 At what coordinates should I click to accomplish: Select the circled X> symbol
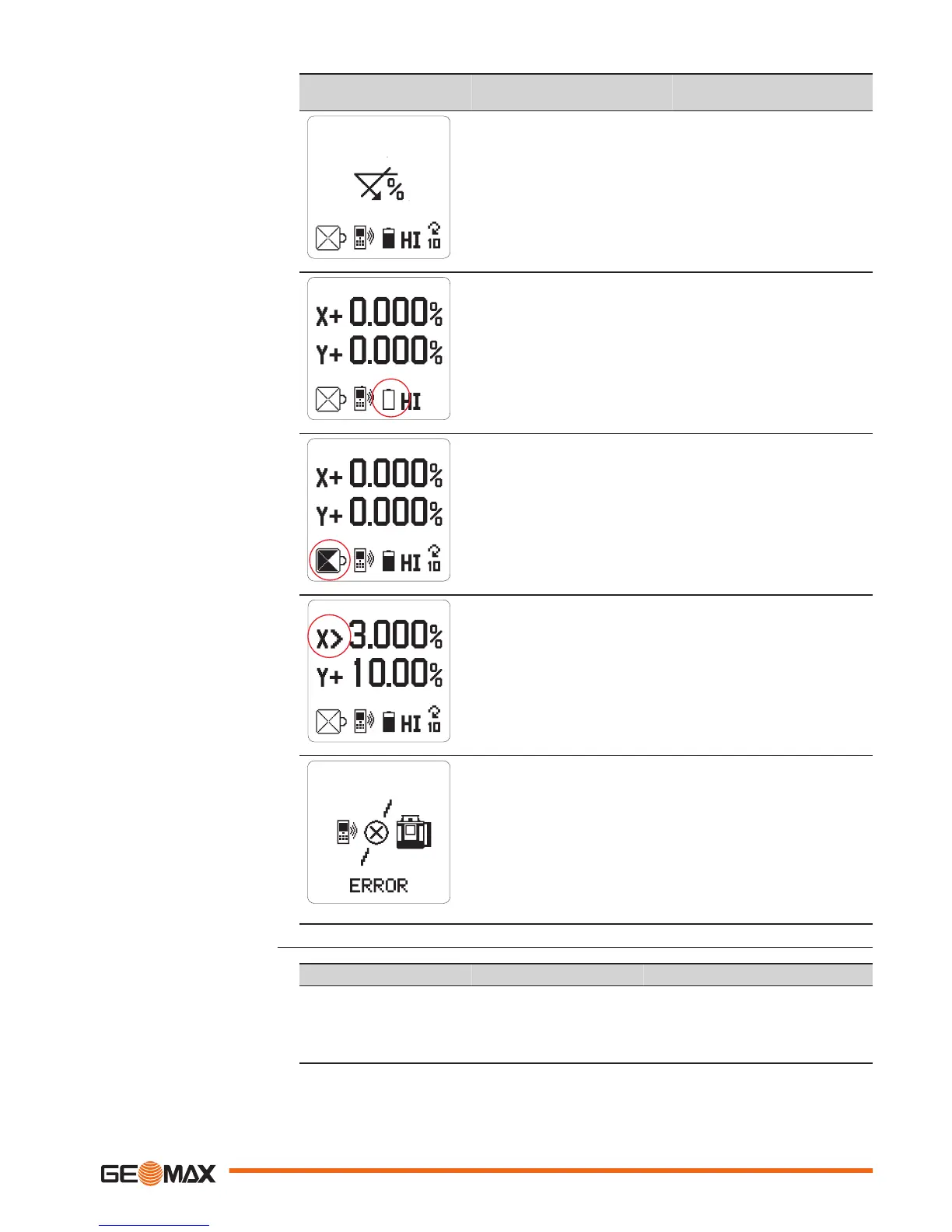click(x=329, y=639)
